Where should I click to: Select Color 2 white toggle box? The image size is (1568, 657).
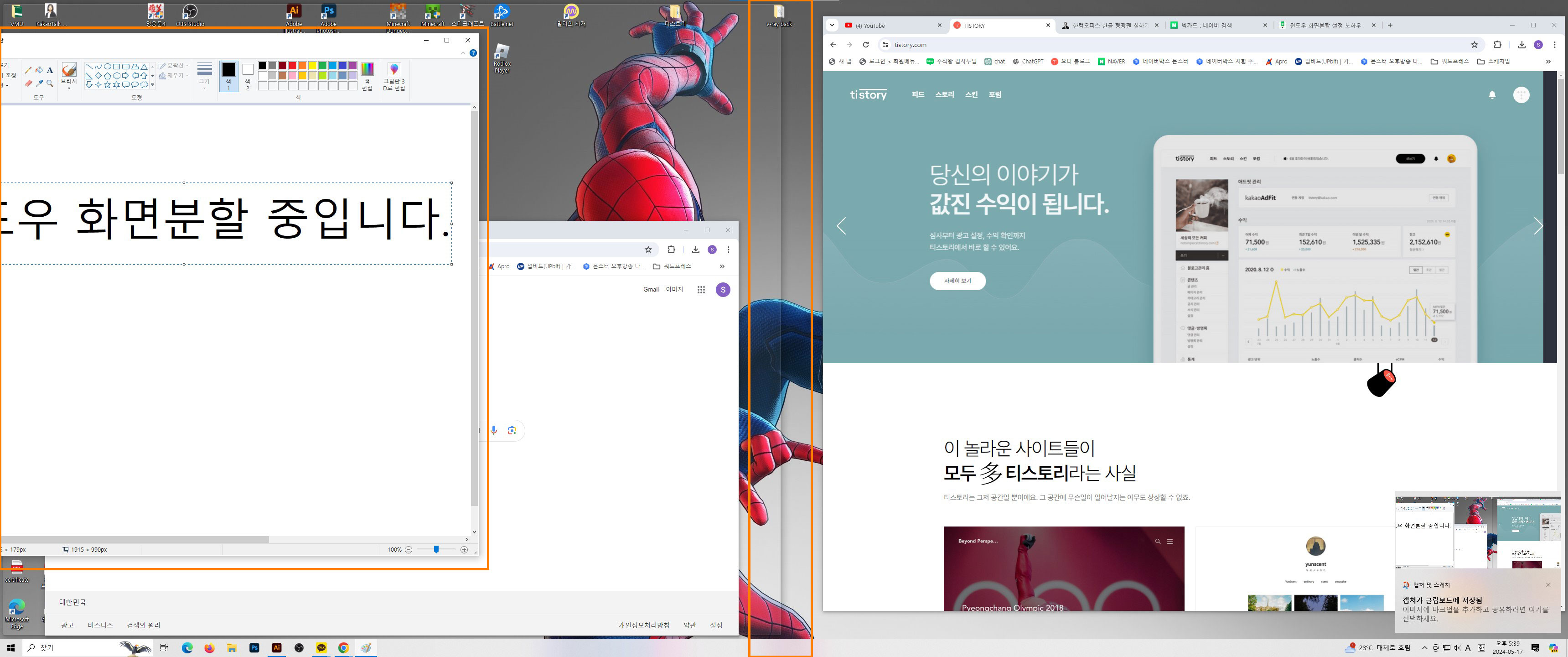coord(248,75)
